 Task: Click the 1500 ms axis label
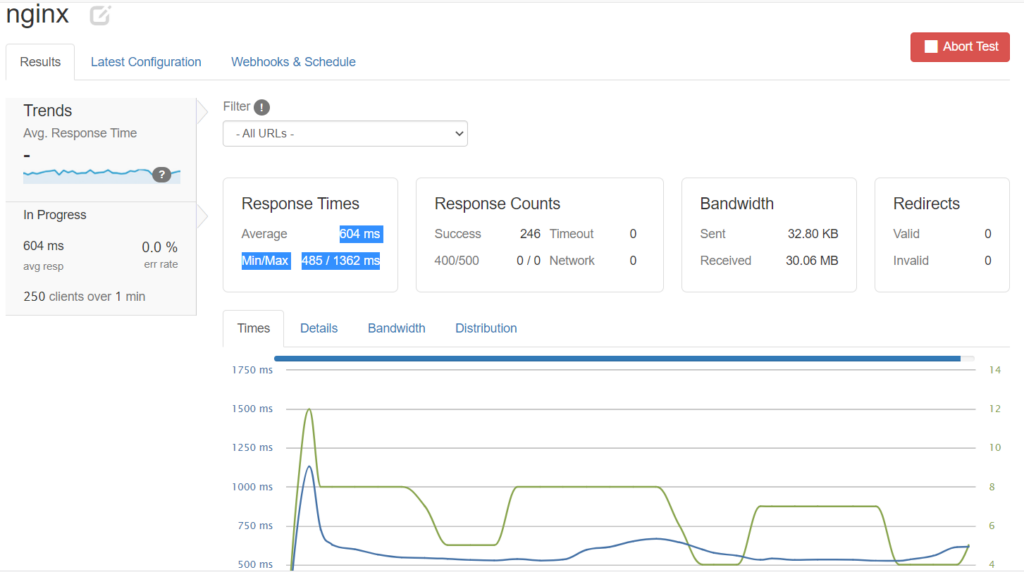pos(252,409)
